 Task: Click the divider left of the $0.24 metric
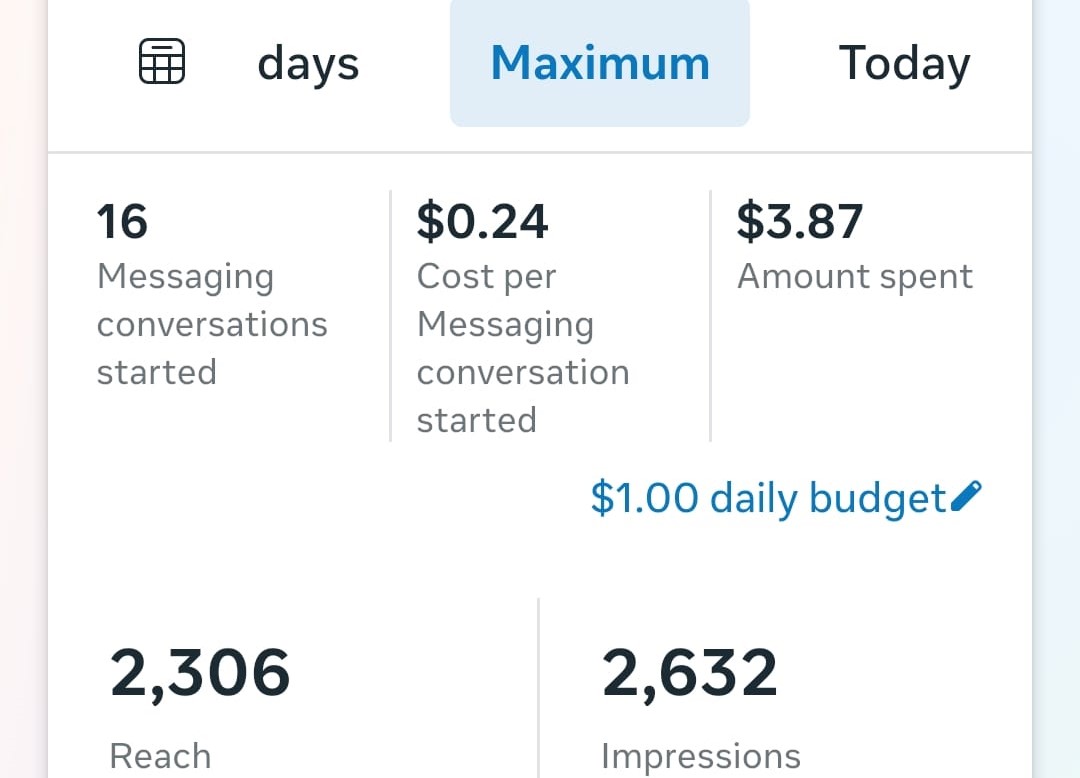(x=390, y=315)
